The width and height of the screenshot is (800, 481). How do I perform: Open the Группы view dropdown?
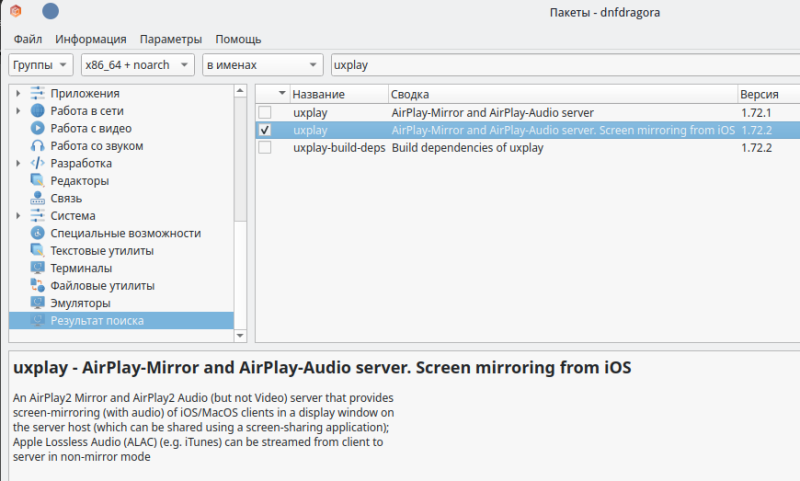point(41,65)
